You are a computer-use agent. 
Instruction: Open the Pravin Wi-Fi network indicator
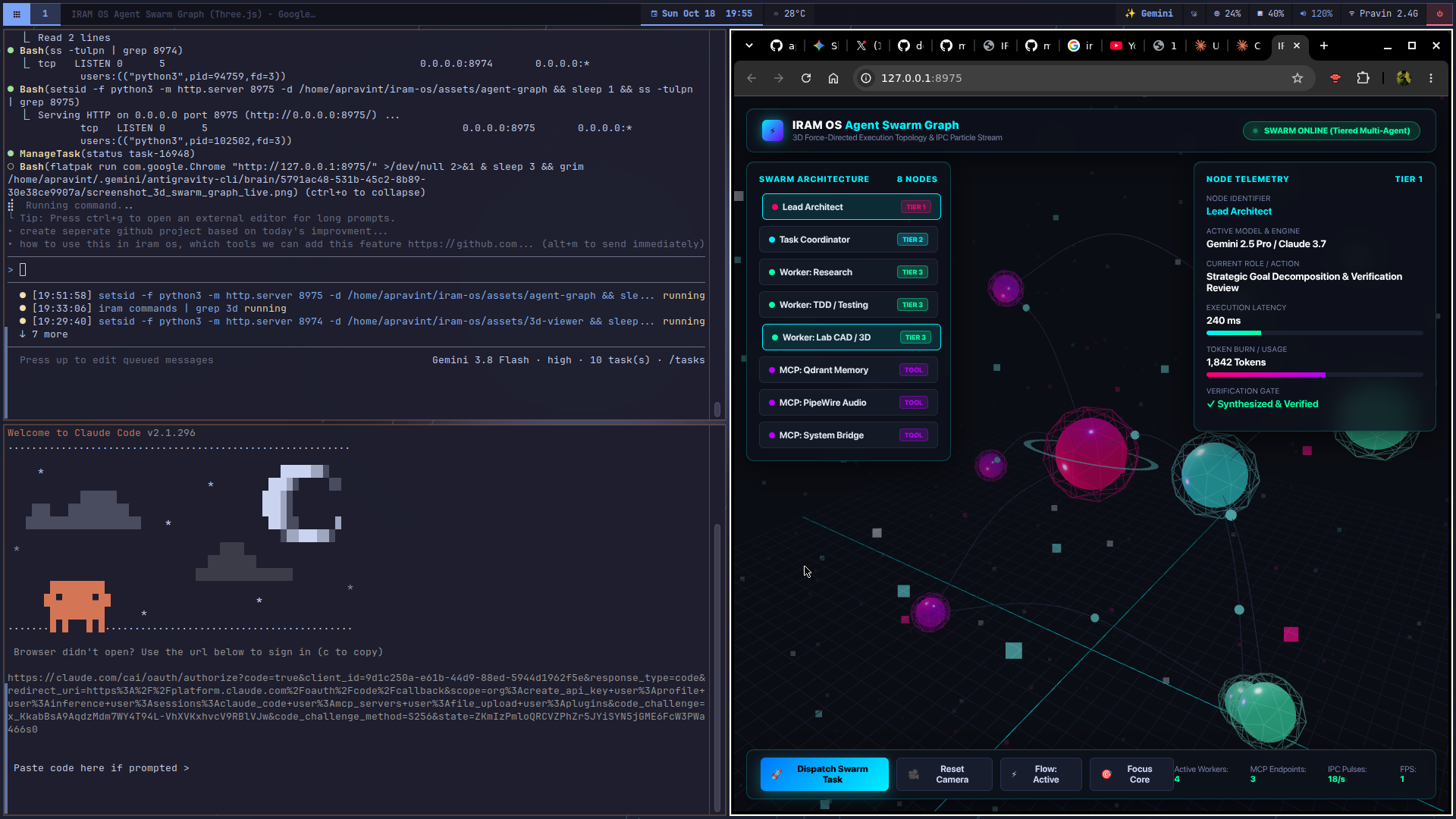point(1383,14)
